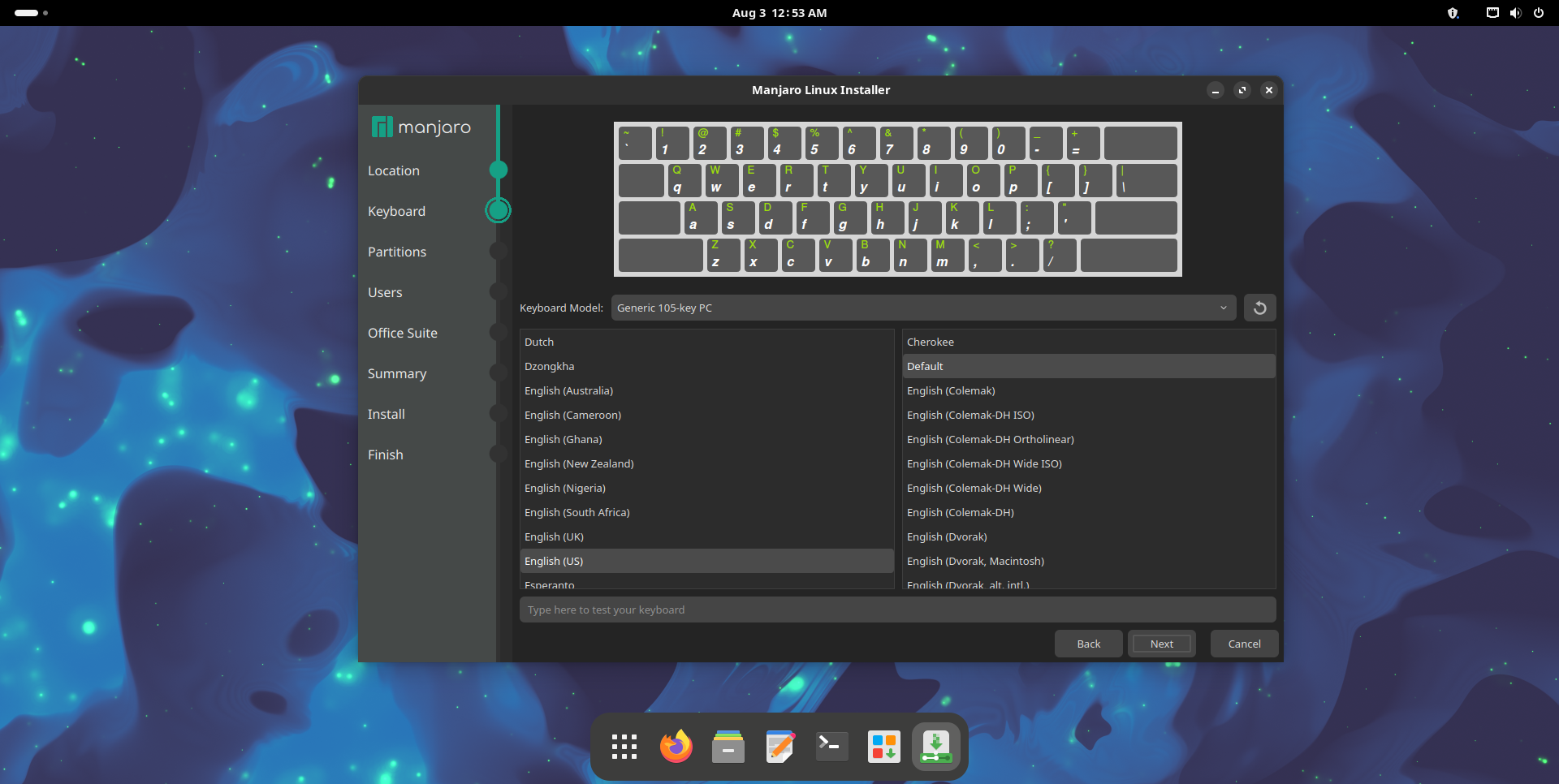Pick English (Dvorak, Macintosh) variant
This screenshot has width=1559, height=784.
click(1089, 561)
